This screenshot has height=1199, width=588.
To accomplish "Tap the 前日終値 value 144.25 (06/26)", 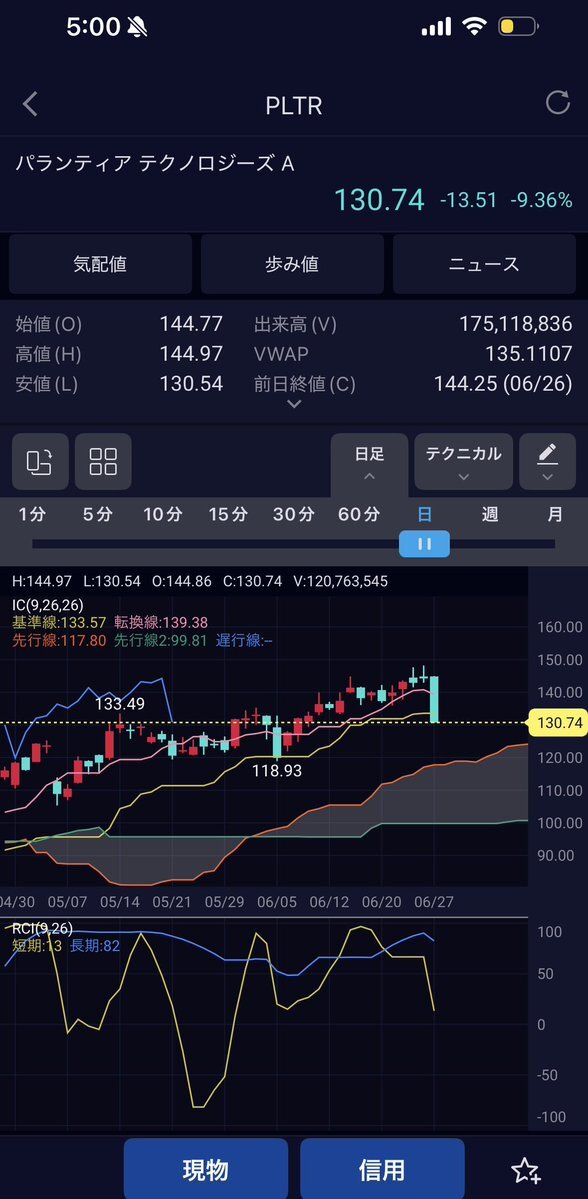I will tap(502, 384).
